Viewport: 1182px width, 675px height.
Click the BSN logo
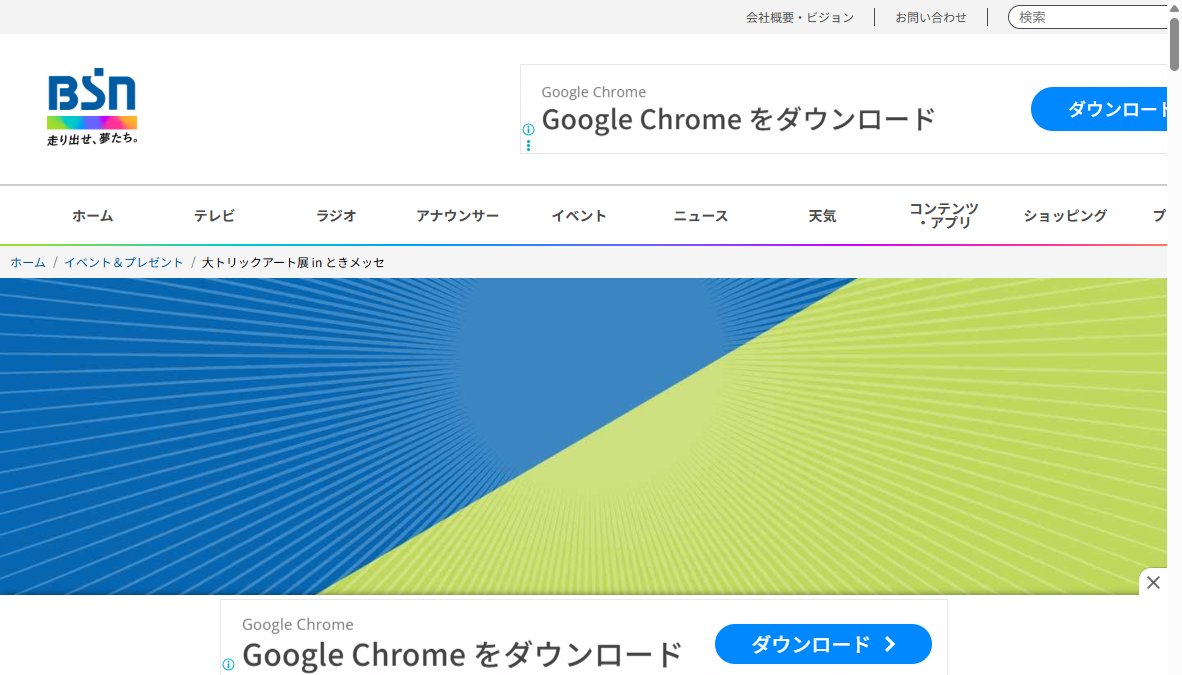[92, 107]
